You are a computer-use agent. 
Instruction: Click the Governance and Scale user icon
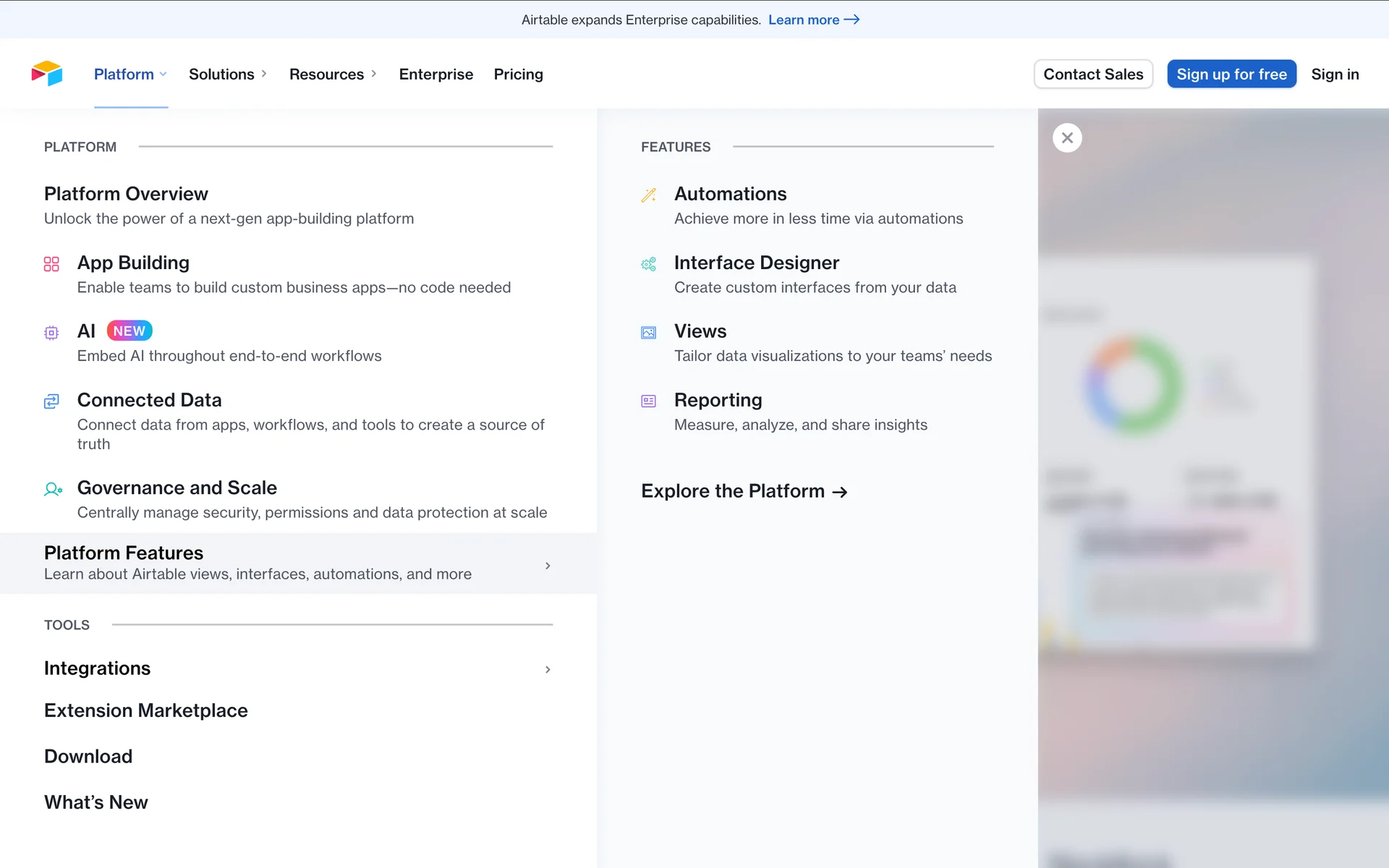[53, 490]
